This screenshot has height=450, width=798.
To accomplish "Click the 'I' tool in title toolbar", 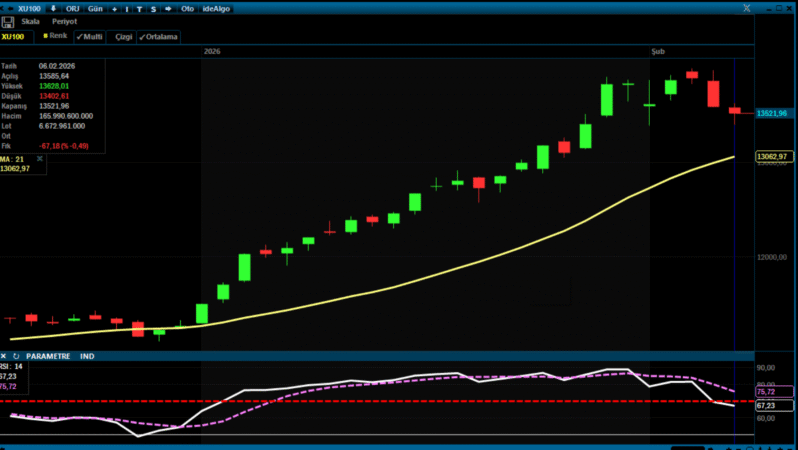I will 126,8.
